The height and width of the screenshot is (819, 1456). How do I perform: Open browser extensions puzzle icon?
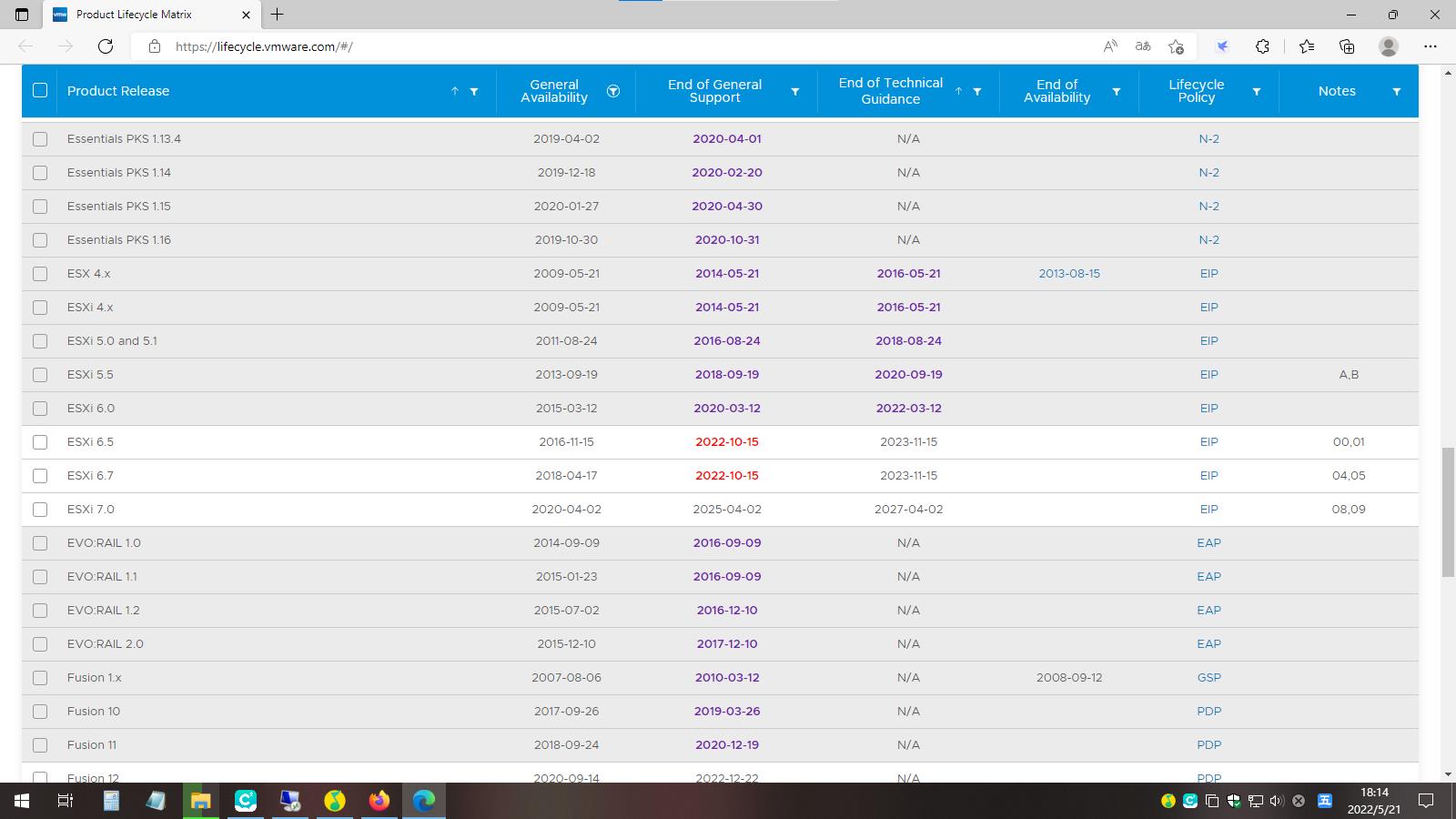coord(1262,46)
